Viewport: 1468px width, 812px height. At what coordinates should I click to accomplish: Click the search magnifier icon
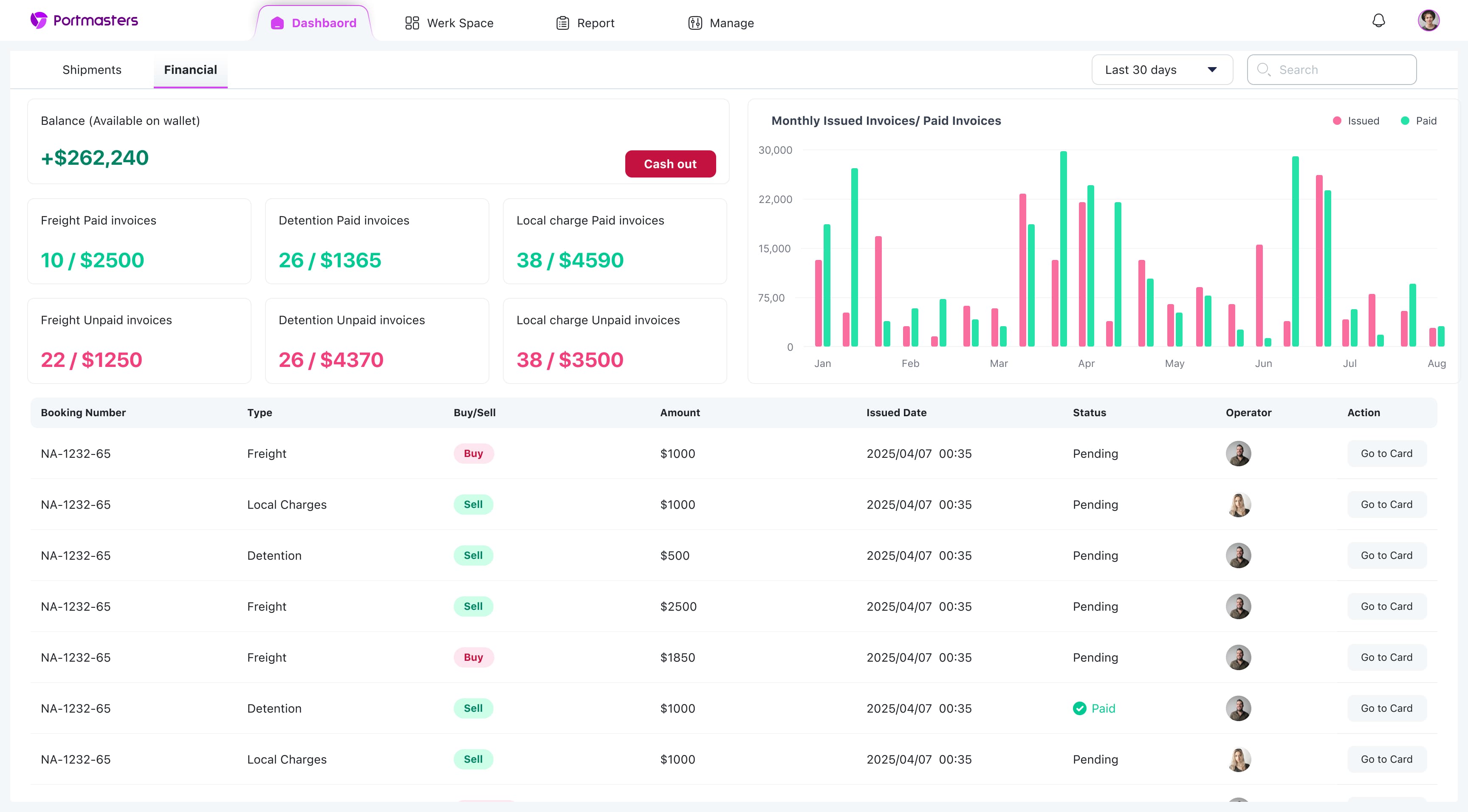[x=1264, y=70]
